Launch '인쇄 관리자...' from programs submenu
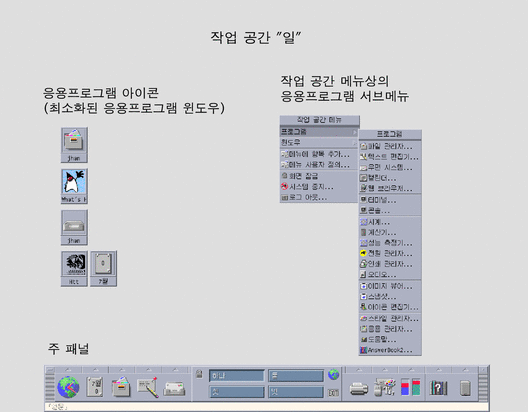Image resolution: width=528 pixels, height=412 pixels. coord(390,264)
